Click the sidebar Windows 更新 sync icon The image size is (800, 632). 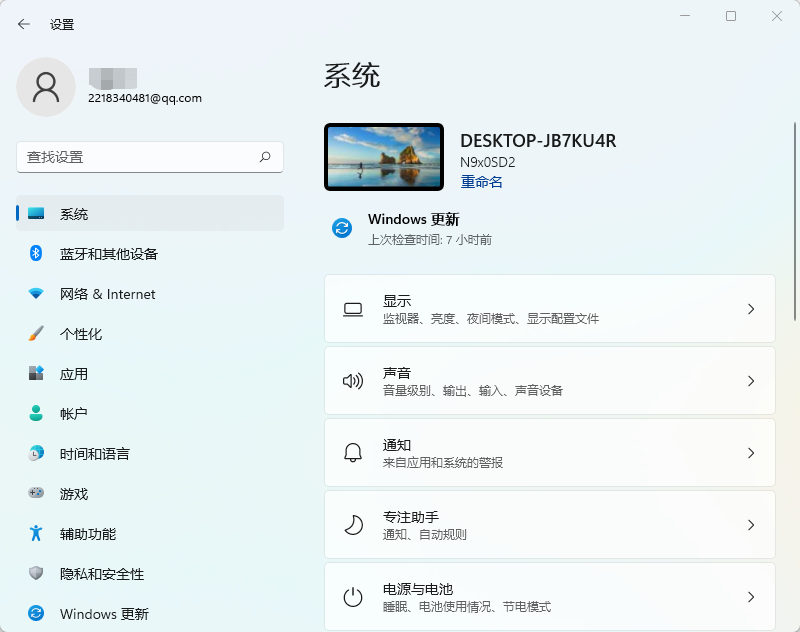click(x=36, y=613)
